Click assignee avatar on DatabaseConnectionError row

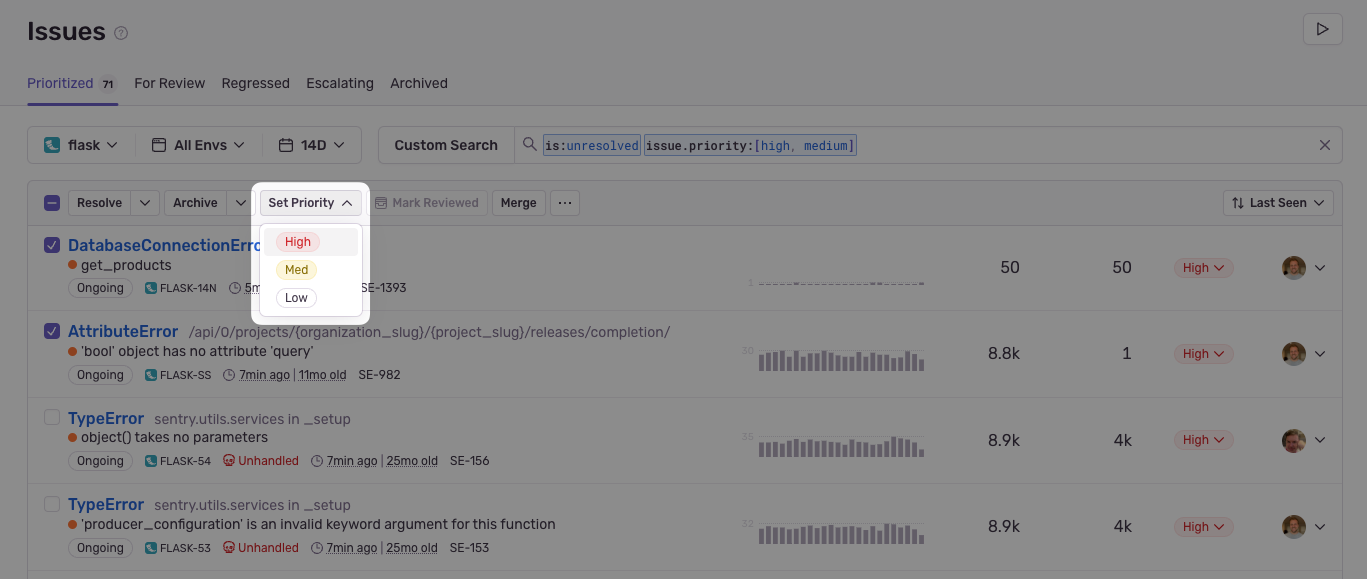[1294, 268]
